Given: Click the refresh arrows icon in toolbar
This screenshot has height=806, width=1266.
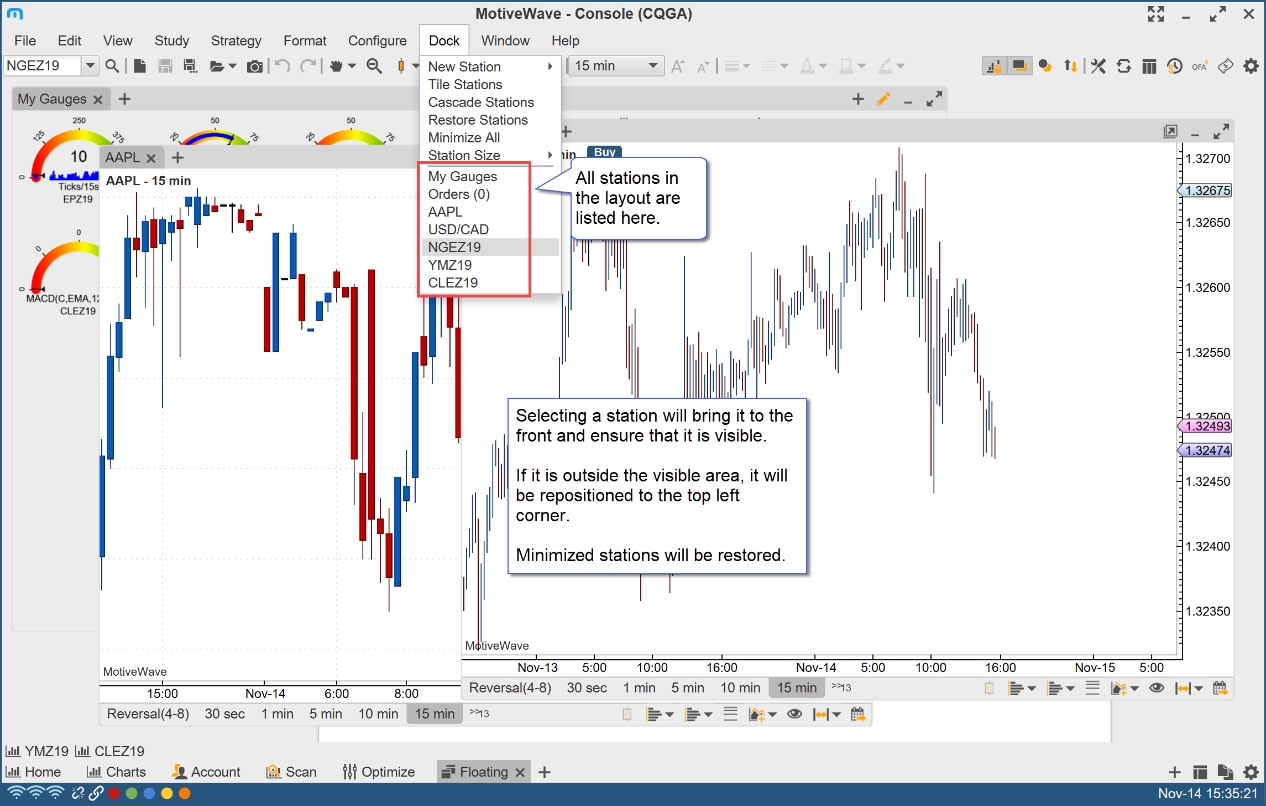Looking at the screenshot, I should pos(1124,66).
